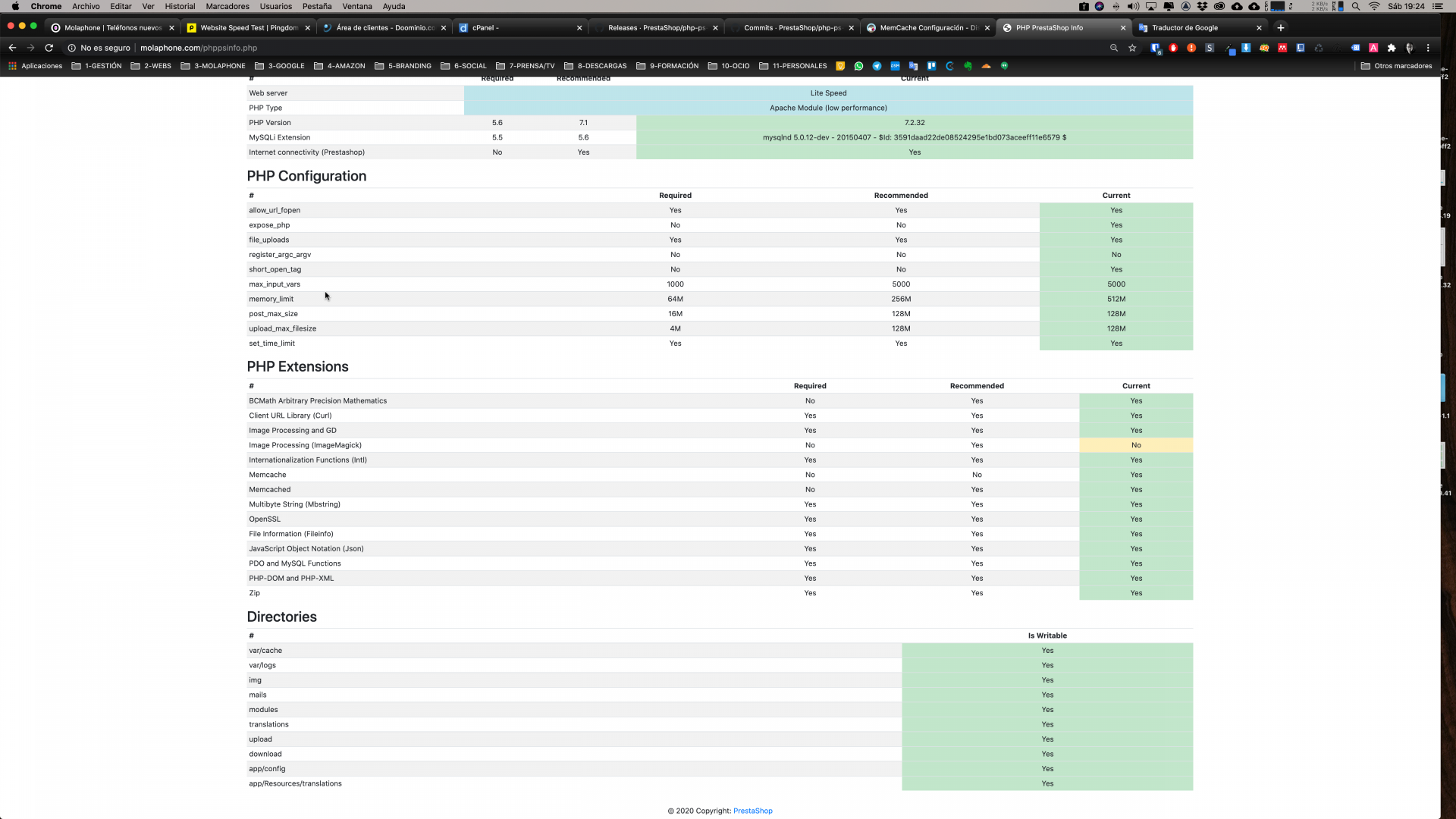The height and width of the screenshot is (819, 1456).
Task: Open Evernote elephant bookmark icon
Action: 968,66
